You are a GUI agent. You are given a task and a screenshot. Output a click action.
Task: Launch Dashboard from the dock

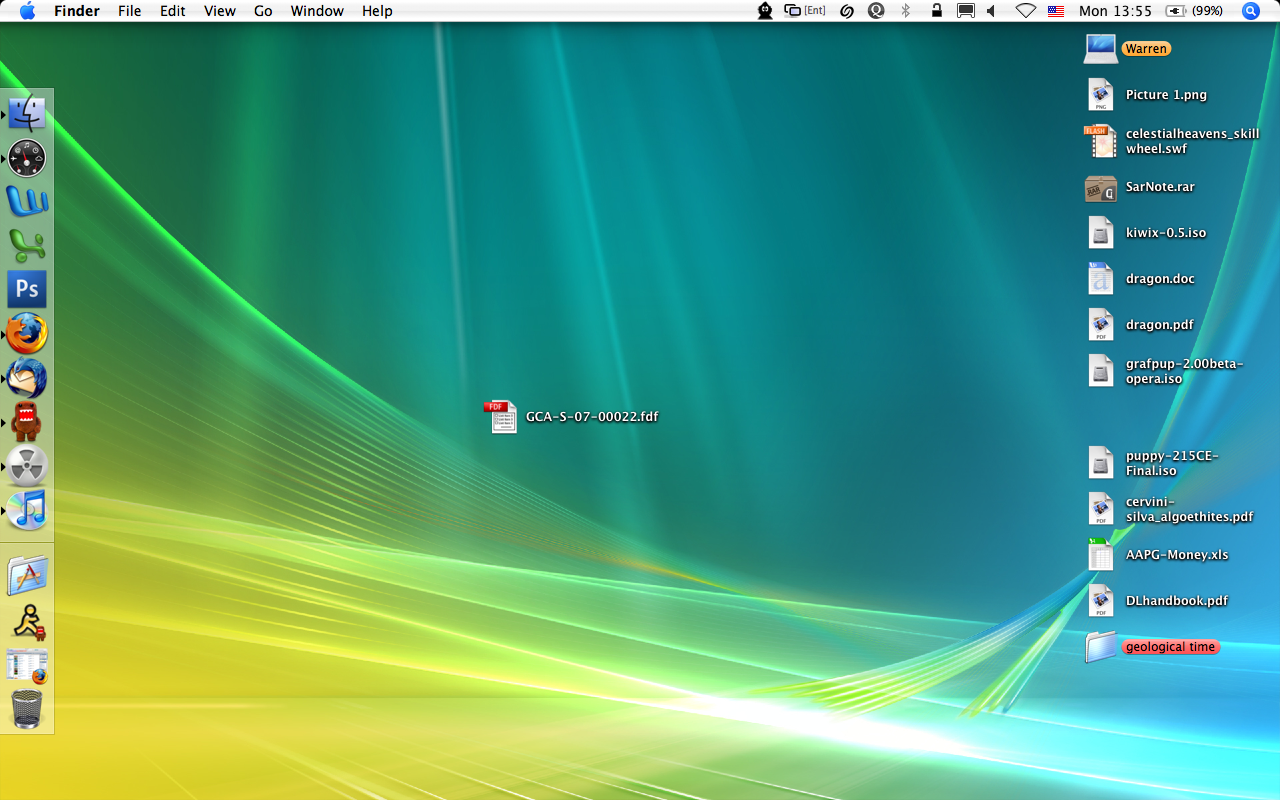click(27, 158)
